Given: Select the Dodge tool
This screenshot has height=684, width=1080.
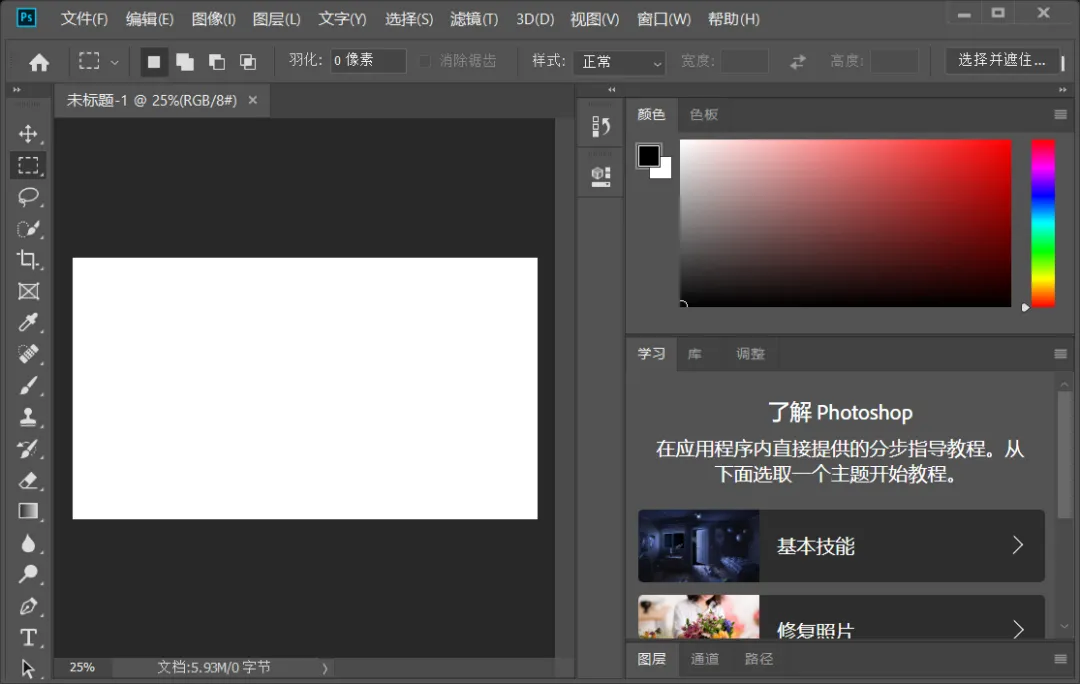Looking at the screenshot, I should click(28, 574).
